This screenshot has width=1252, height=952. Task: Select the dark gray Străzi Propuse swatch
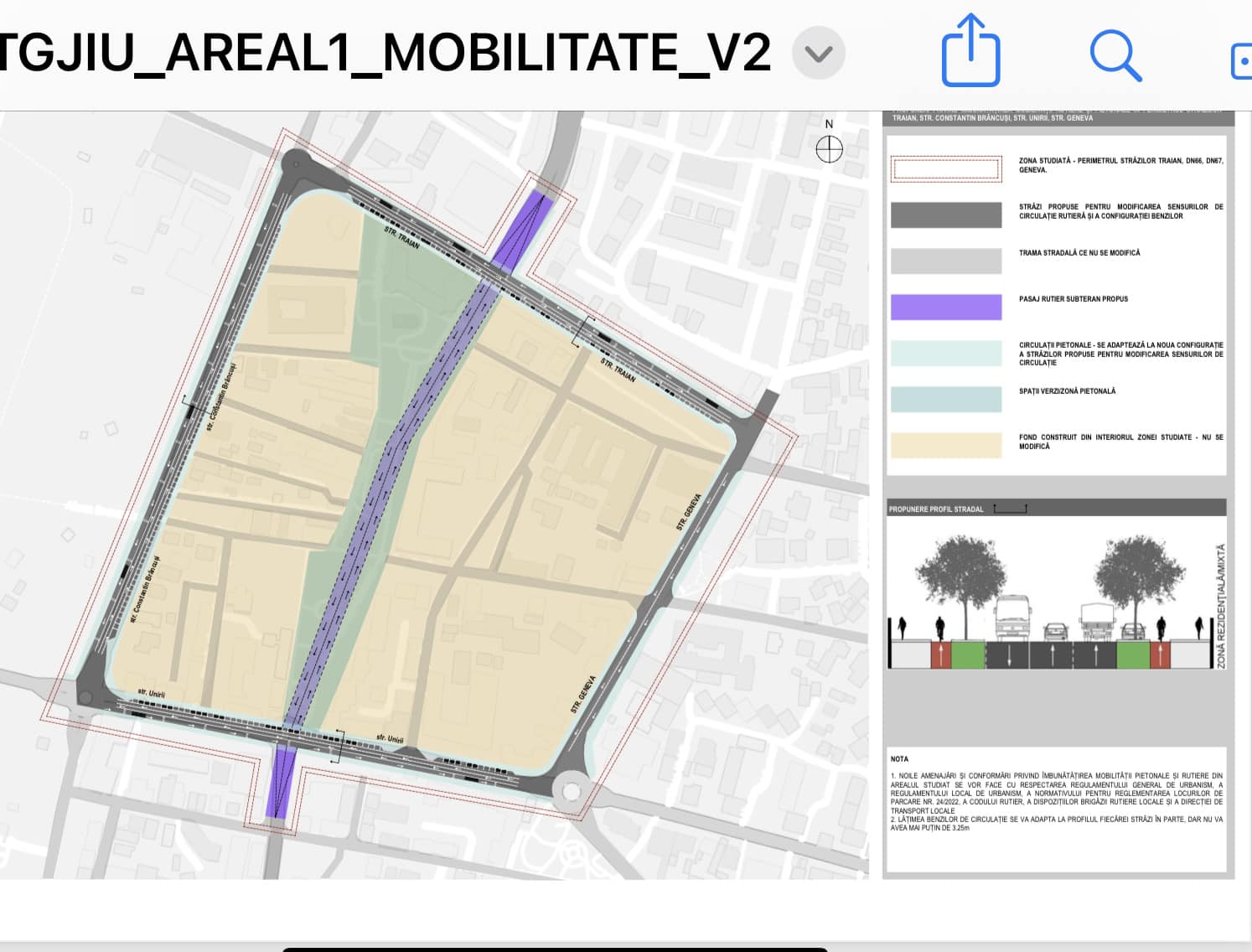[945, 215]
